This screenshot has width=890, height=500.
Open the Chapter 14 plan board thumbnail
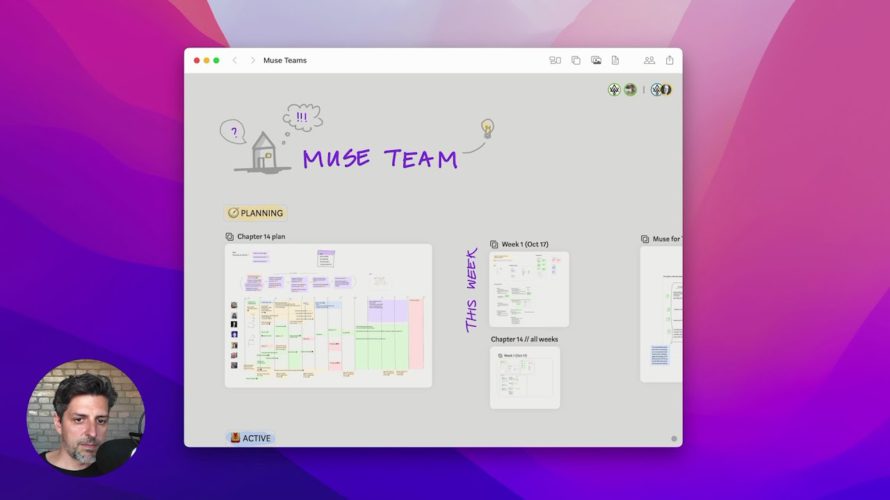point(328,316)
